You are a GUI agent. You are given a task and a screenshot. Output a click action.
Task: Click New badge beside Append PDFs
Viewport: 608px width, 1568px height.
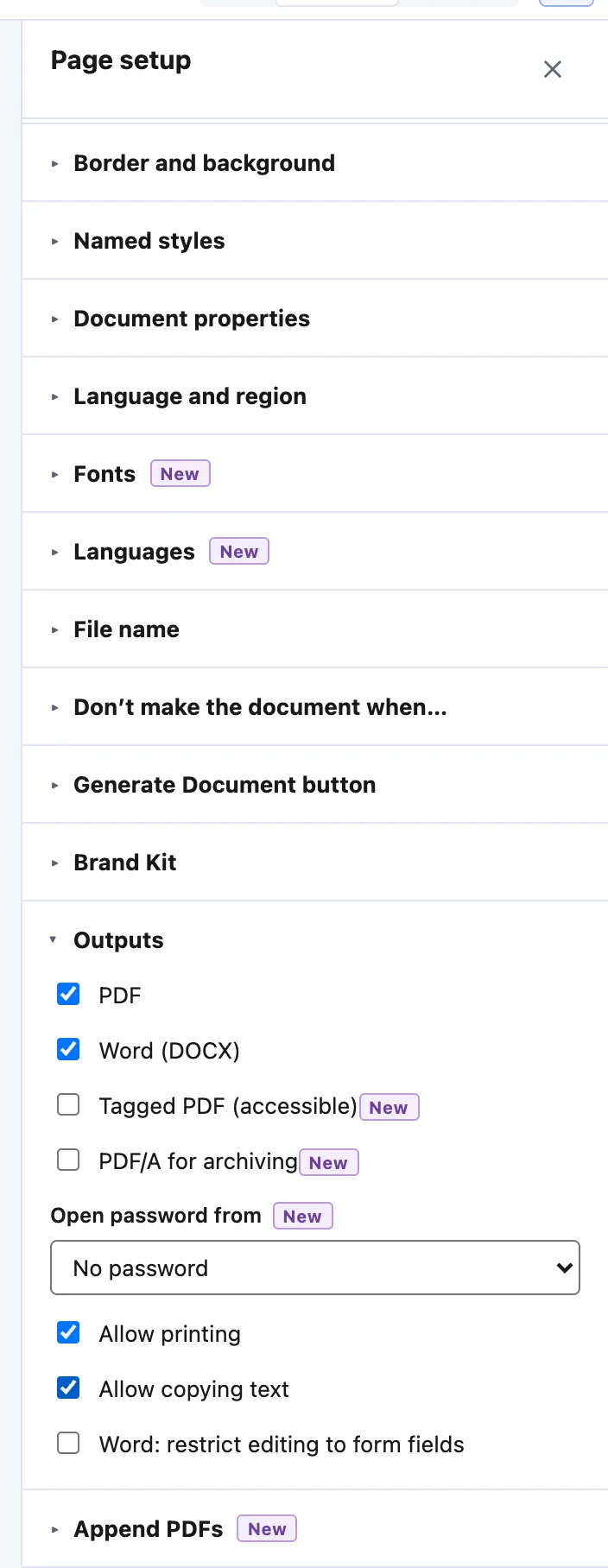point(267,1528)
